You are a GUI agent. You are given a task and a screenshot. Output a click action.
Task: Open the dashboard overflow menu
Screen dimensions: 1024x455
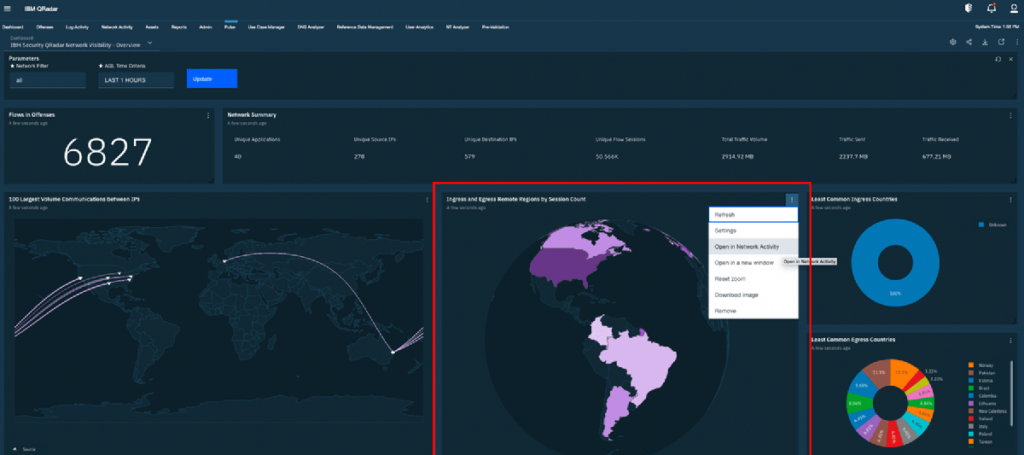point(1017,42)
